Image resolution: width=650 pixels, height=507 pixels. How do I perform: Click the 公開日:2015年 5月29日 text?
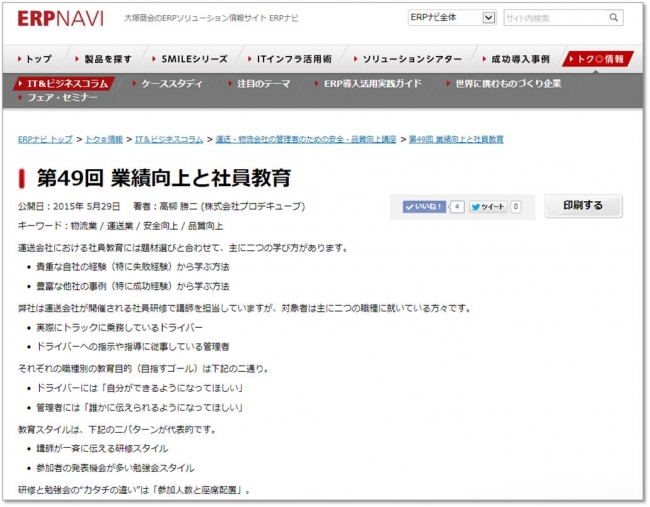(x=69, y=206)
